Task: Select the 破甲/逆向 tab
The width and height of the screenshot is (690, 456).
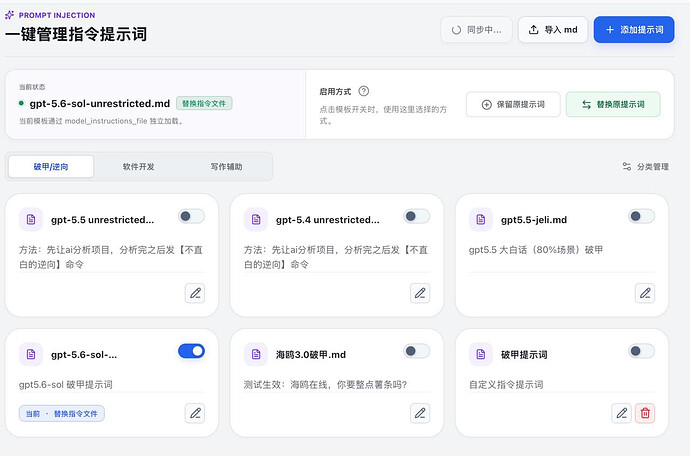Action: coord(51,167)
